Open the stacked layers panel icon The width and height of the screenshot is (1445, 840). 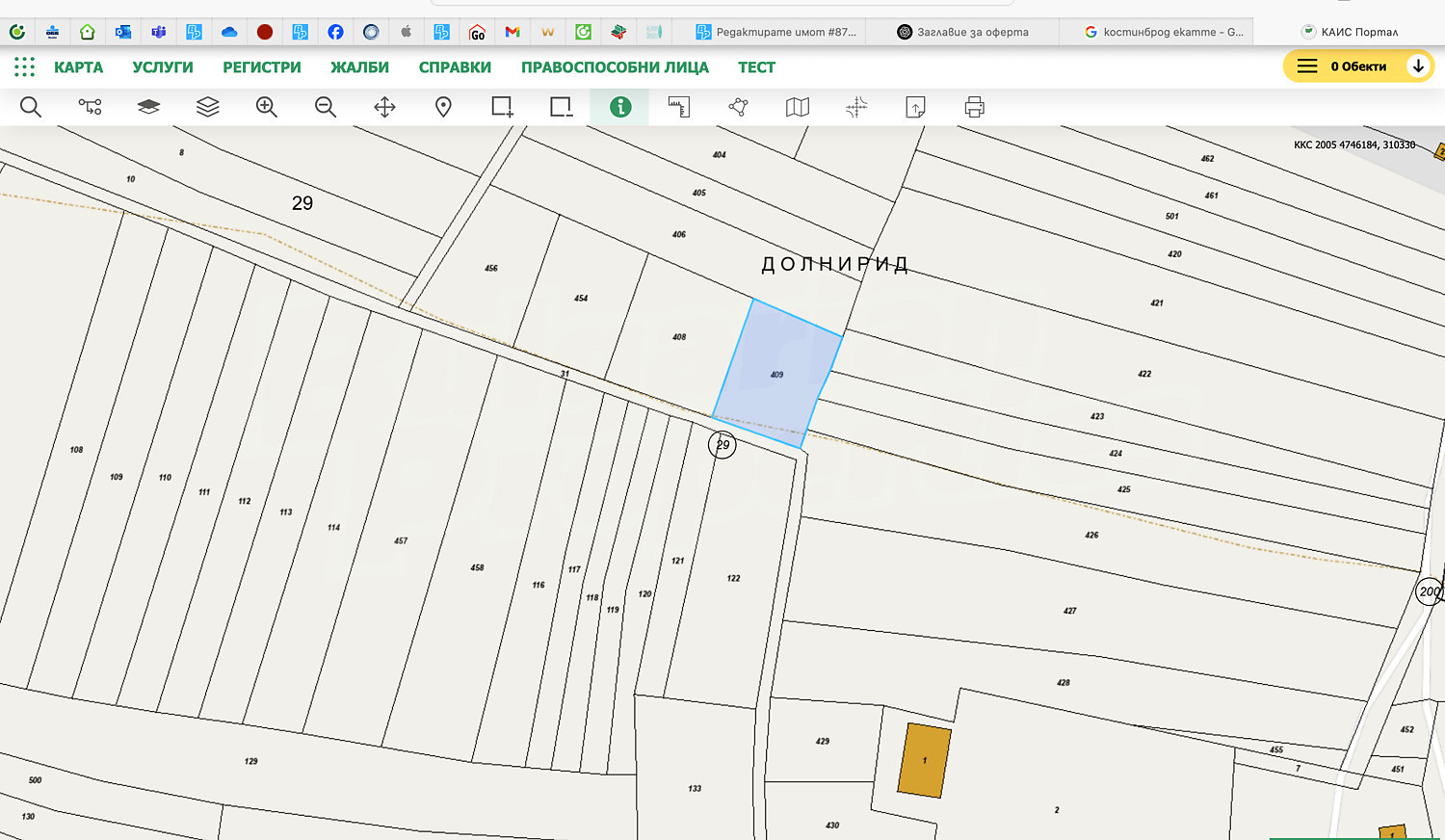point(208,107)
